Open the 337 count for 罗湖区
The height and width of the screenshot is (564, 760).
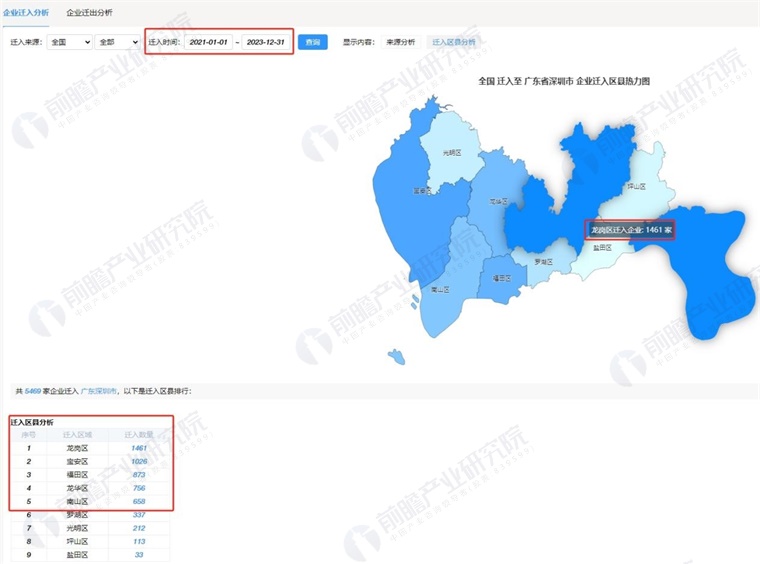click(x=139, y=515)
